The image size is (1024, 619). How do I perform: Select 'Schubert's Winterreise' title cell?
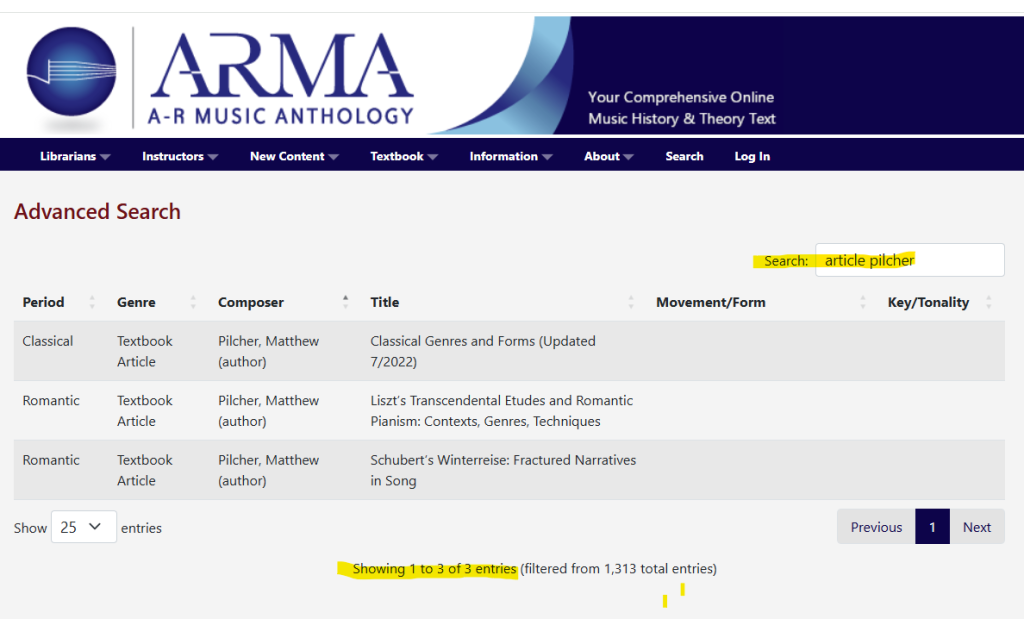(503, 470)
